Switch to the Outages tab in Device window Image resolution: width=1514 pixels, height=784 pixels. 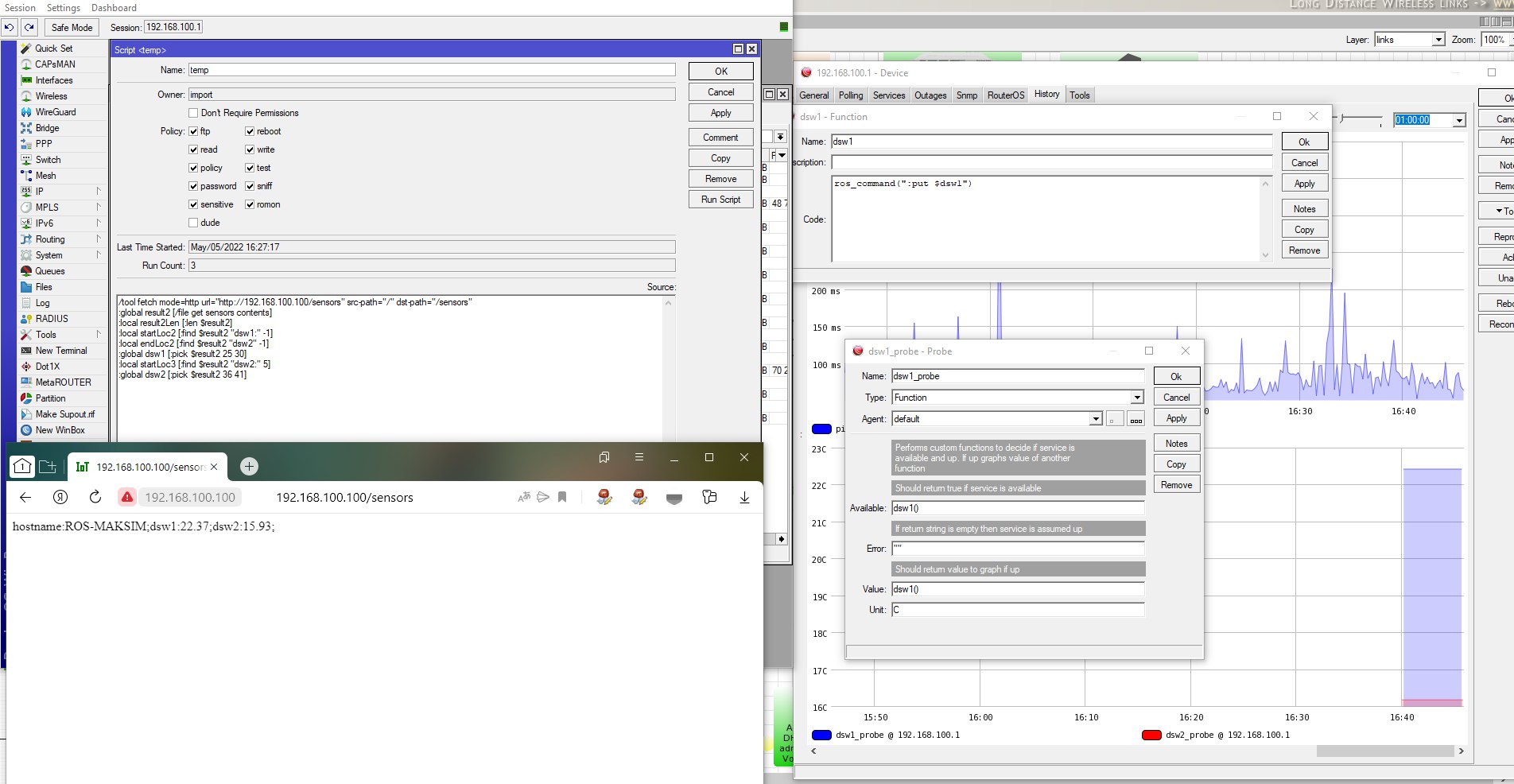coord(930,95)
